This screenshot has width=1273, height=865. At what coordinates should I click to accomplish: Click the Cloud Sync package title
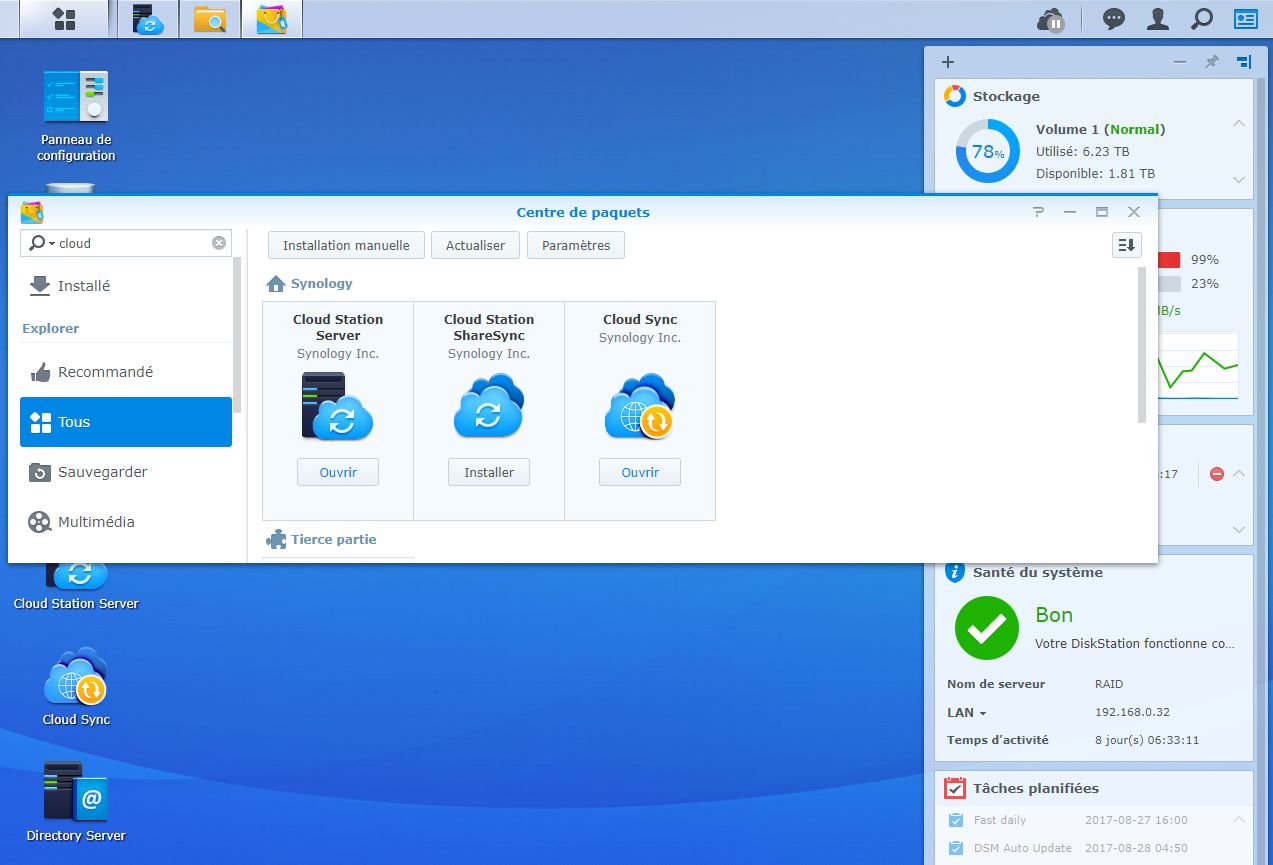click(x=640, y=320)
